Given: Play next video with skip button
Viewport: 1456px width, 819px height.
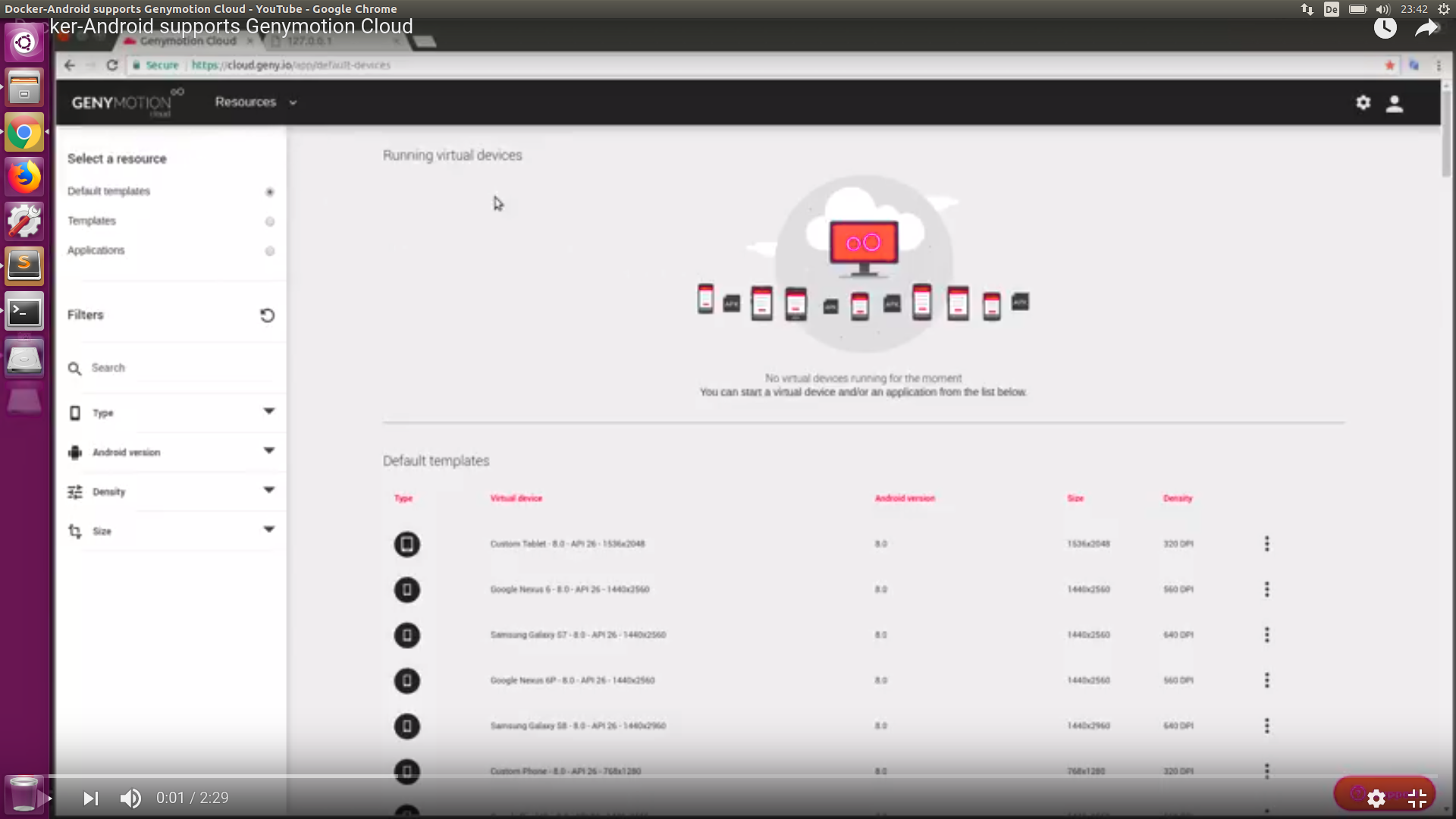Looking at the screenshot, I should (x=90, y=798).
